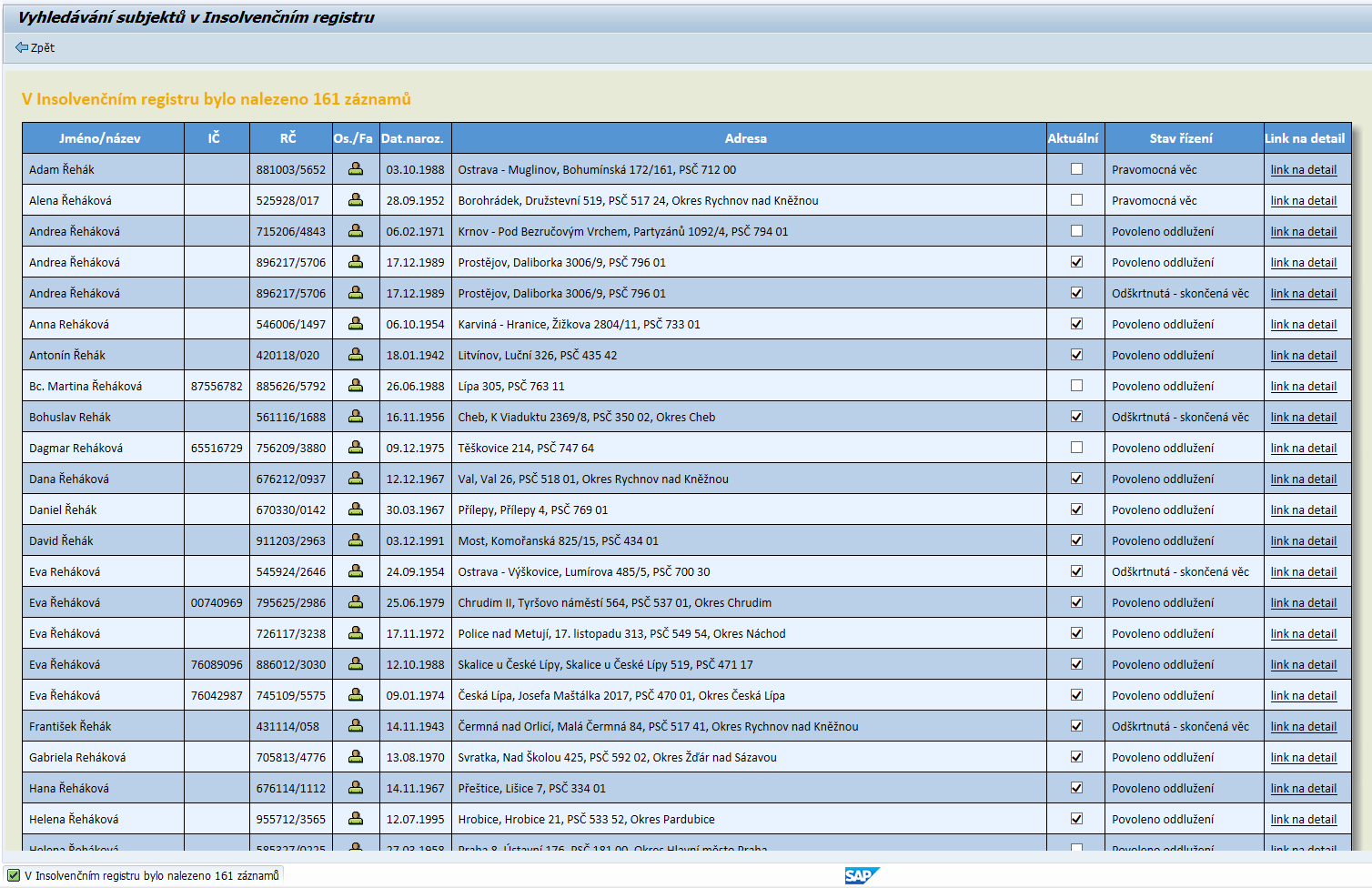1372x888 pixels.
Task: Click the Dat.naroz. column header
Action: 412,138
